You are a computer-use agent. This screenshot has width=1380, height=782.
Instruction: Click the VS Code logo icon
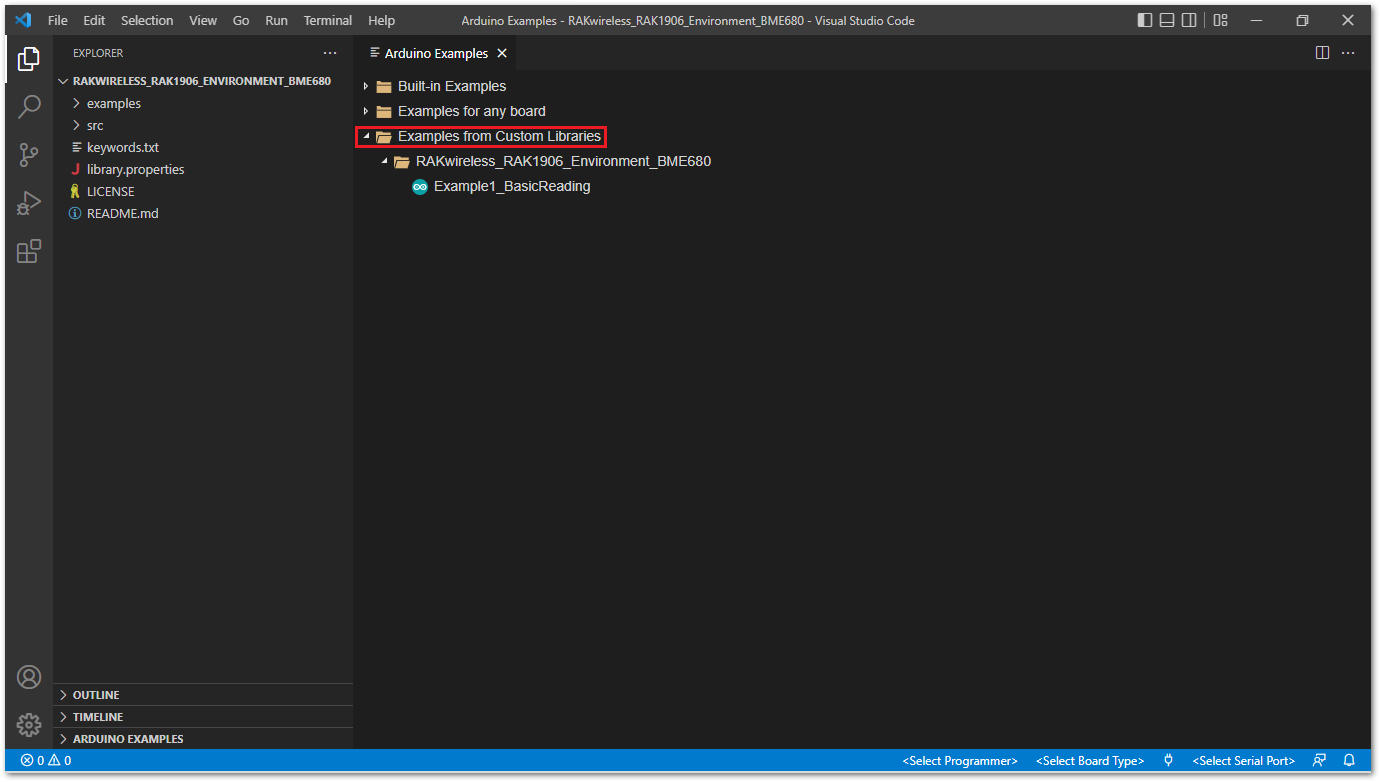(x=24, y=20)
